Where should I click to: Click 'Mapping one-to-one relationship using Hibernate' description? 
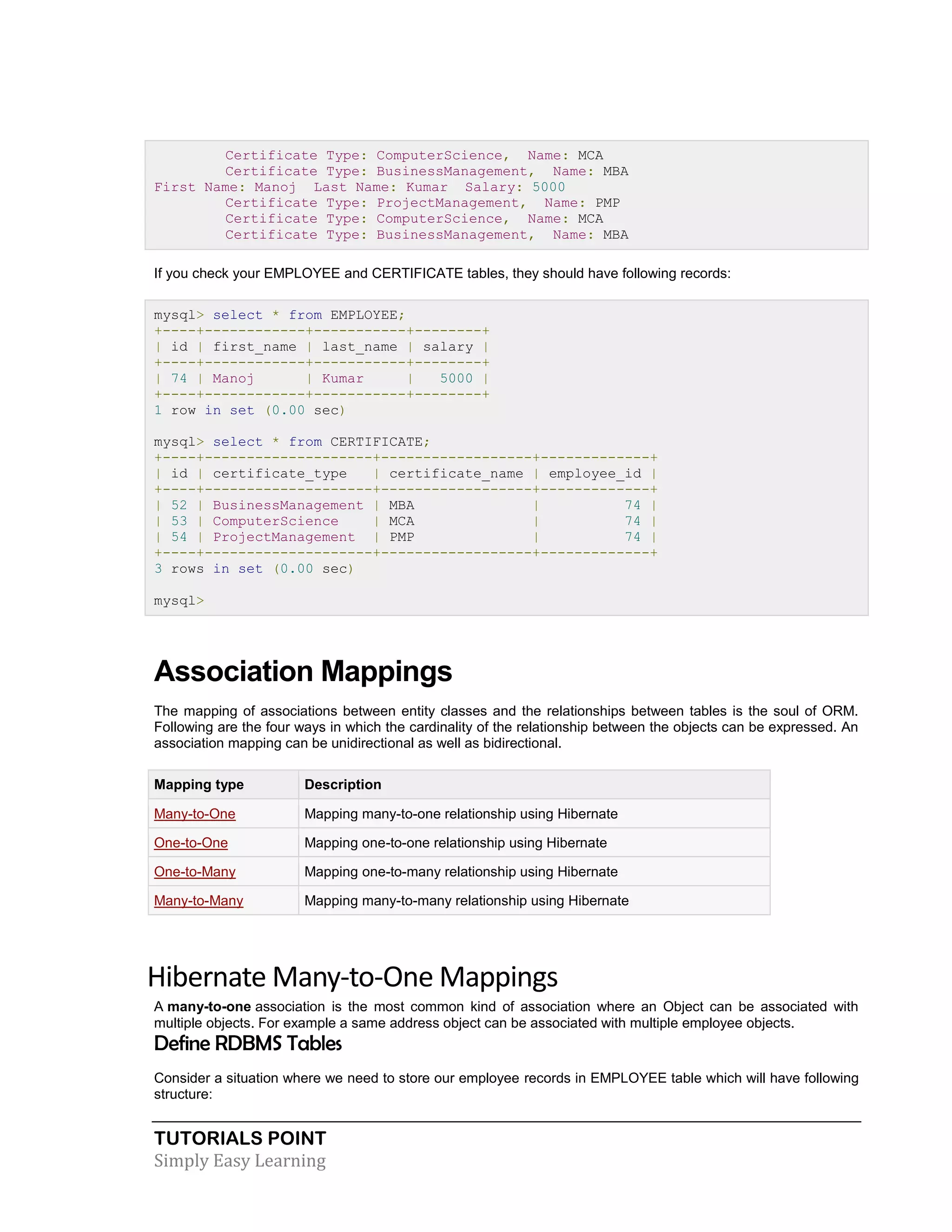[x=455, y=842]
